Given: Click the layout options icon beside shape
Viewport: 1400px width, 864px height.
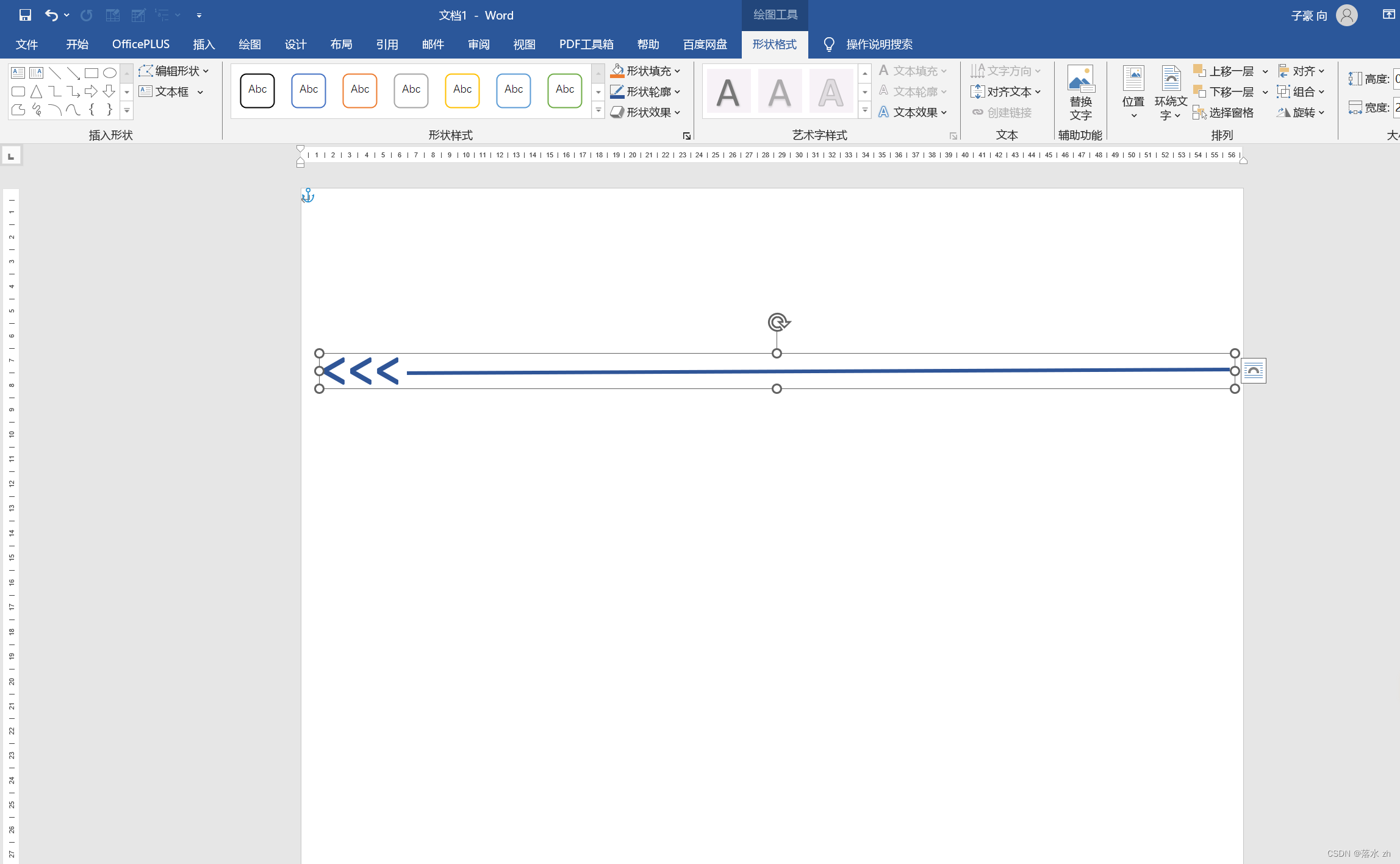Looking at the screenshot, I should click(1254, 371).
